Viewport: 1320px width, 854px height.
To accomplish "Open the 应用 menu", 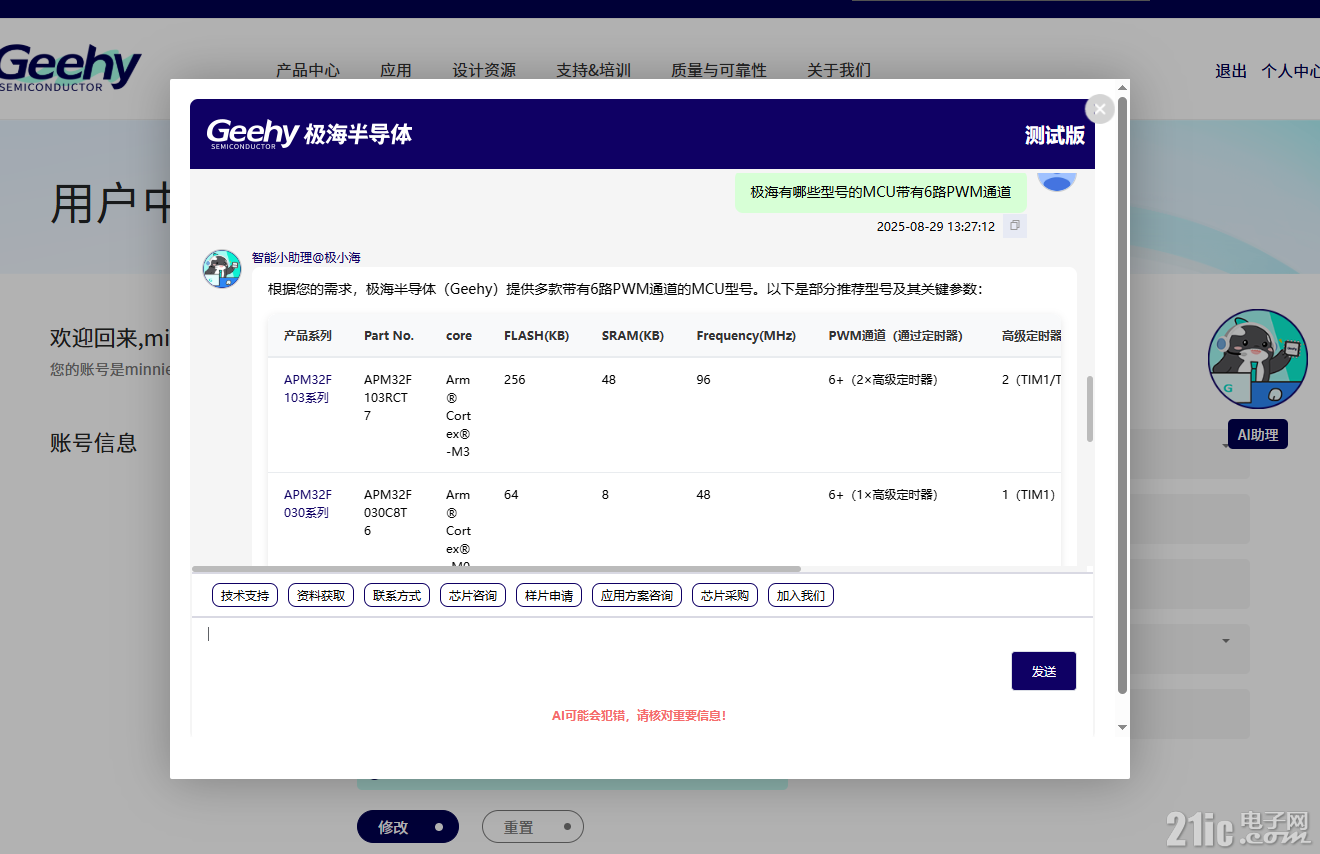I will (396, 71).
